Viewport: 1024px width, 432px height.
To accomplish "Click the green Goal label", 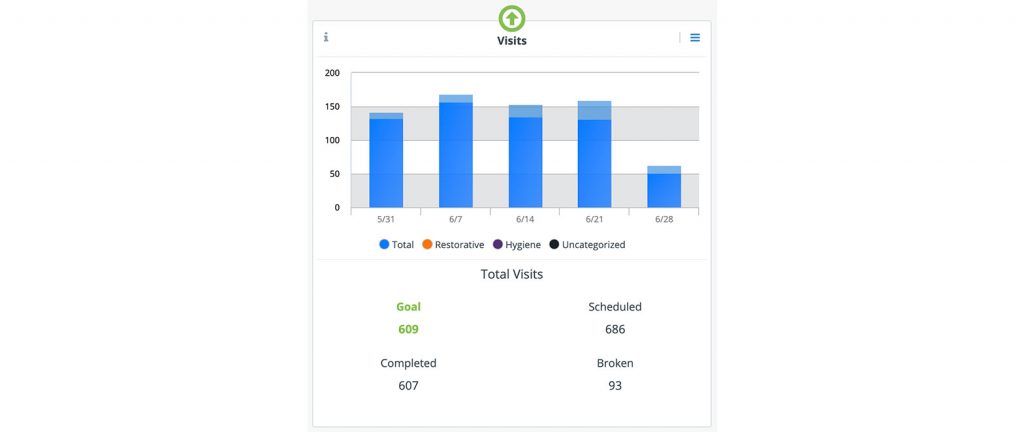I will click(408, 307).
